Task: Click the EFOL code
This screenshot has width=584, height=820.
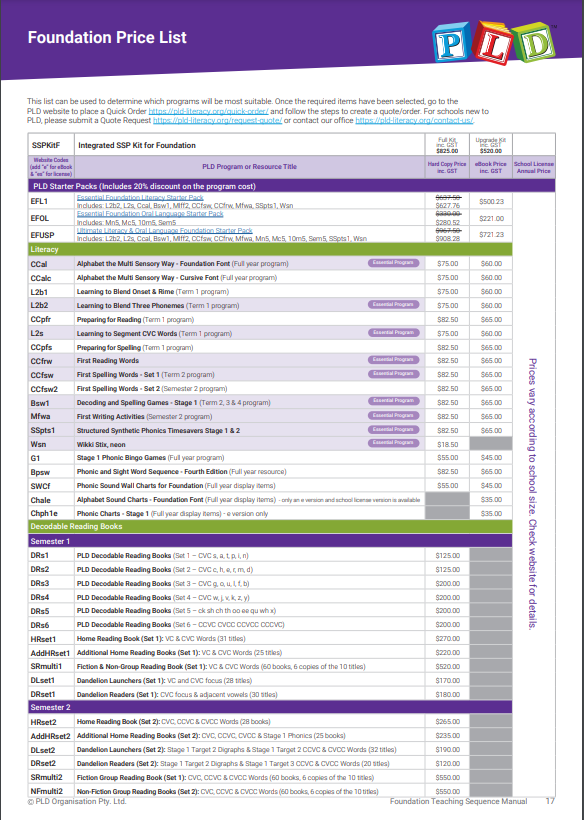Action: pos(40,218)
